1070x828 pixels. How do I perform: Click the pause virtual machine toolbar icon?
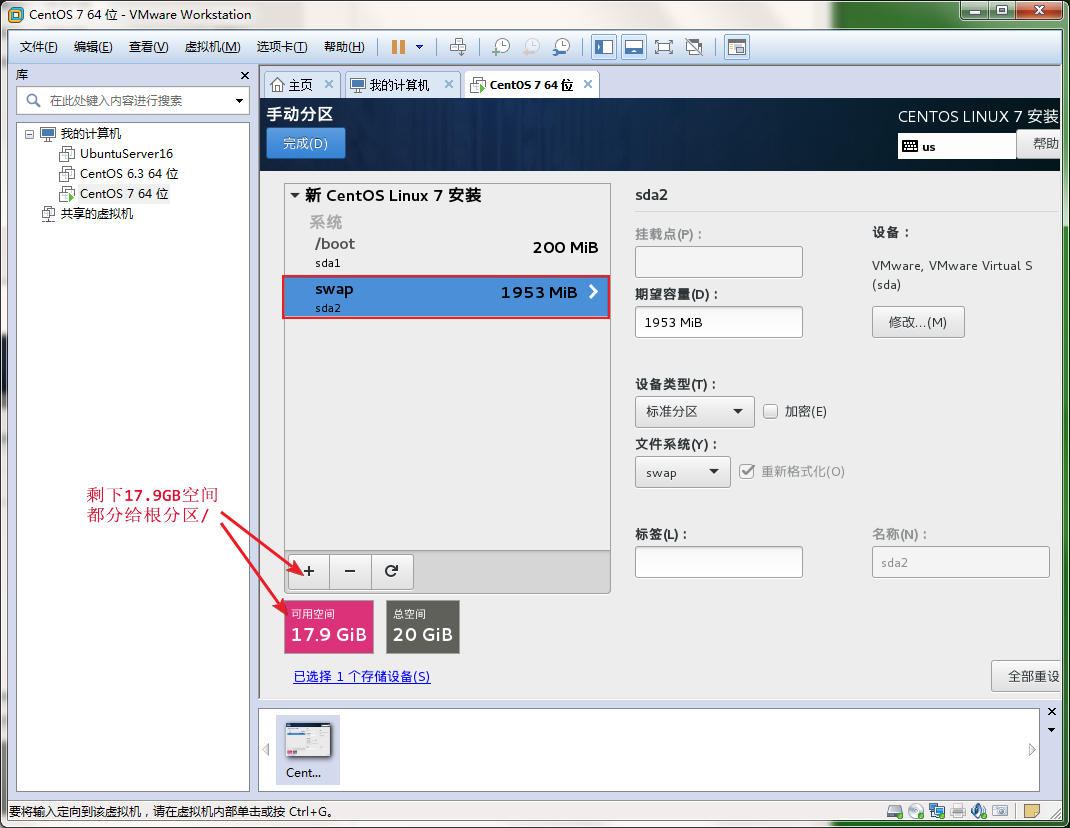398,47
